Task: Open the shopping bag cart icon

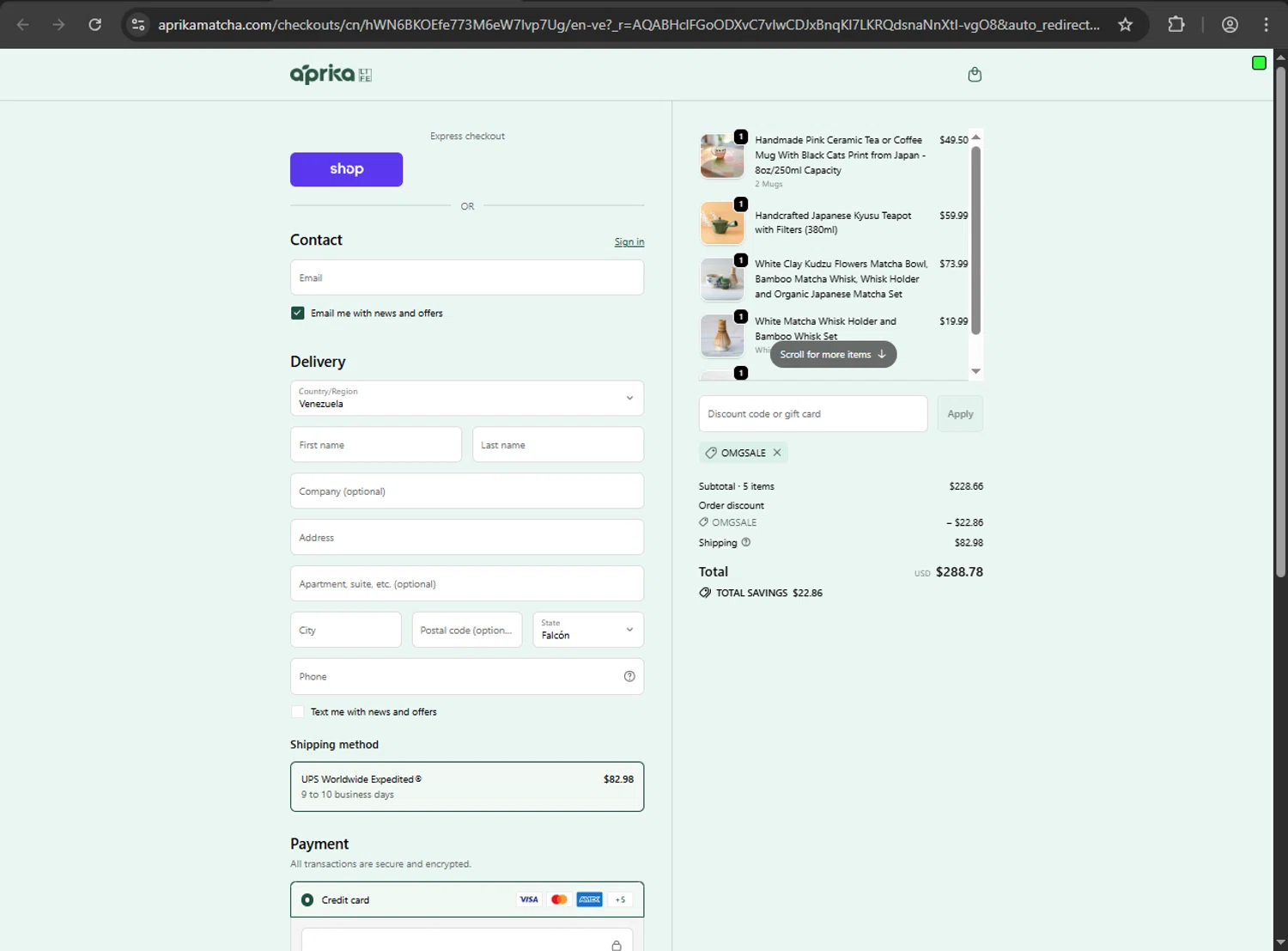Action: point(975,75)
